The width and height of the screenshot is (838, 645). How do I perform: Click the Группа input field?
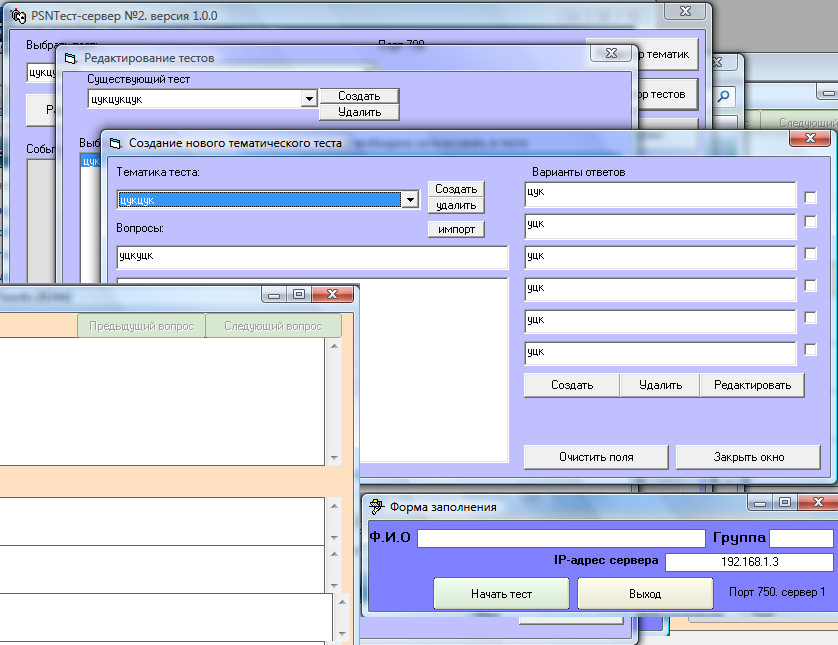(801, 538)
